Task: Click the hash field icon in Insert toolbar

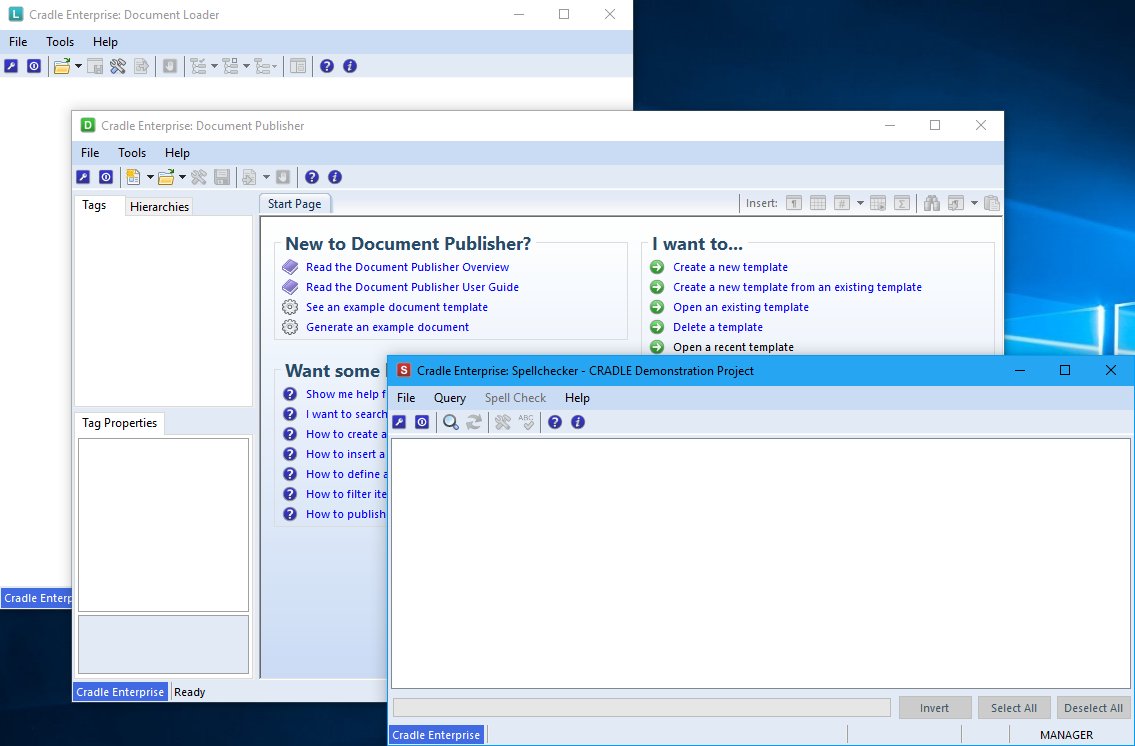Action: (x=842, y=203)
